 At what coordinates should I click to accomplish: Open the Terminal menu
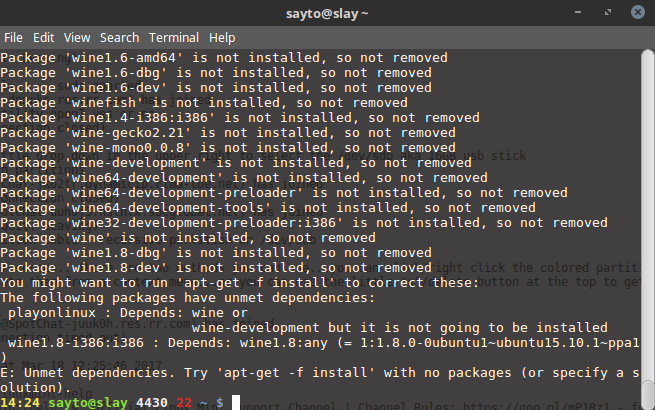(x=174, y=38)
